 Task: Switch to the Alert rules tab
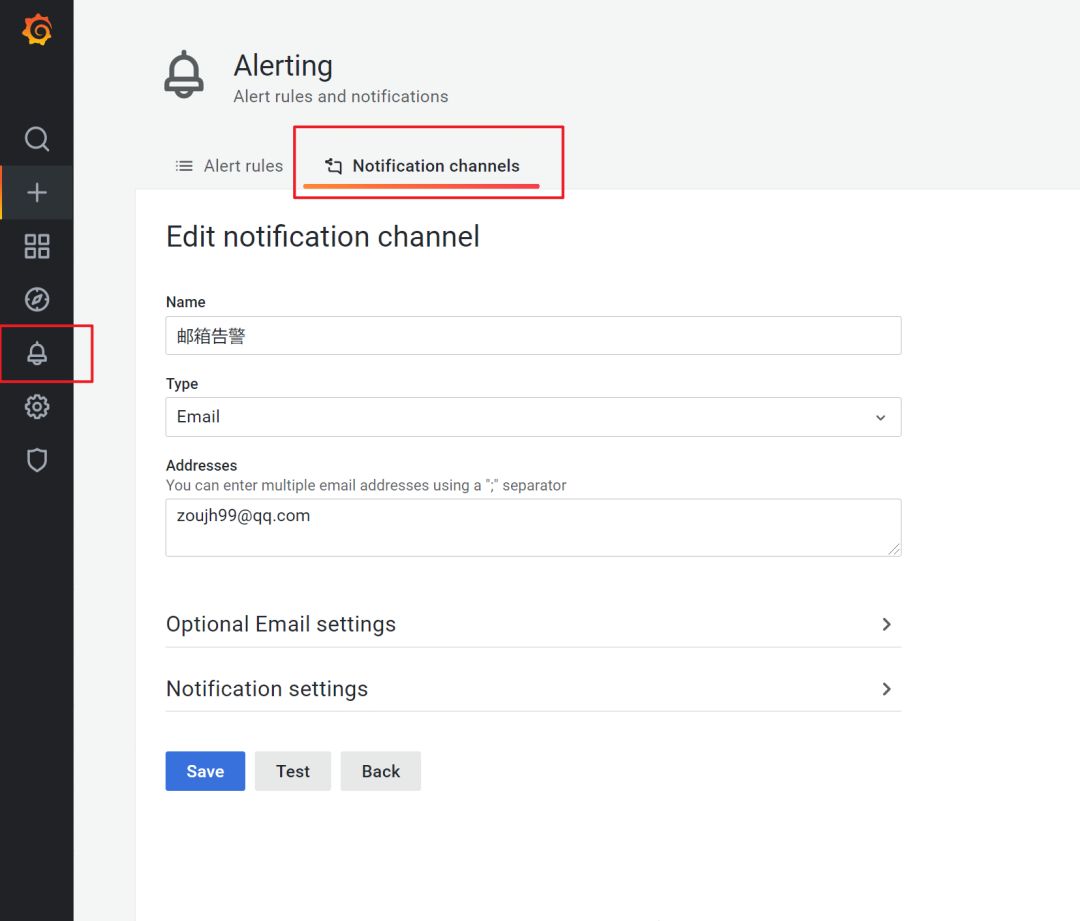(229, 166)
